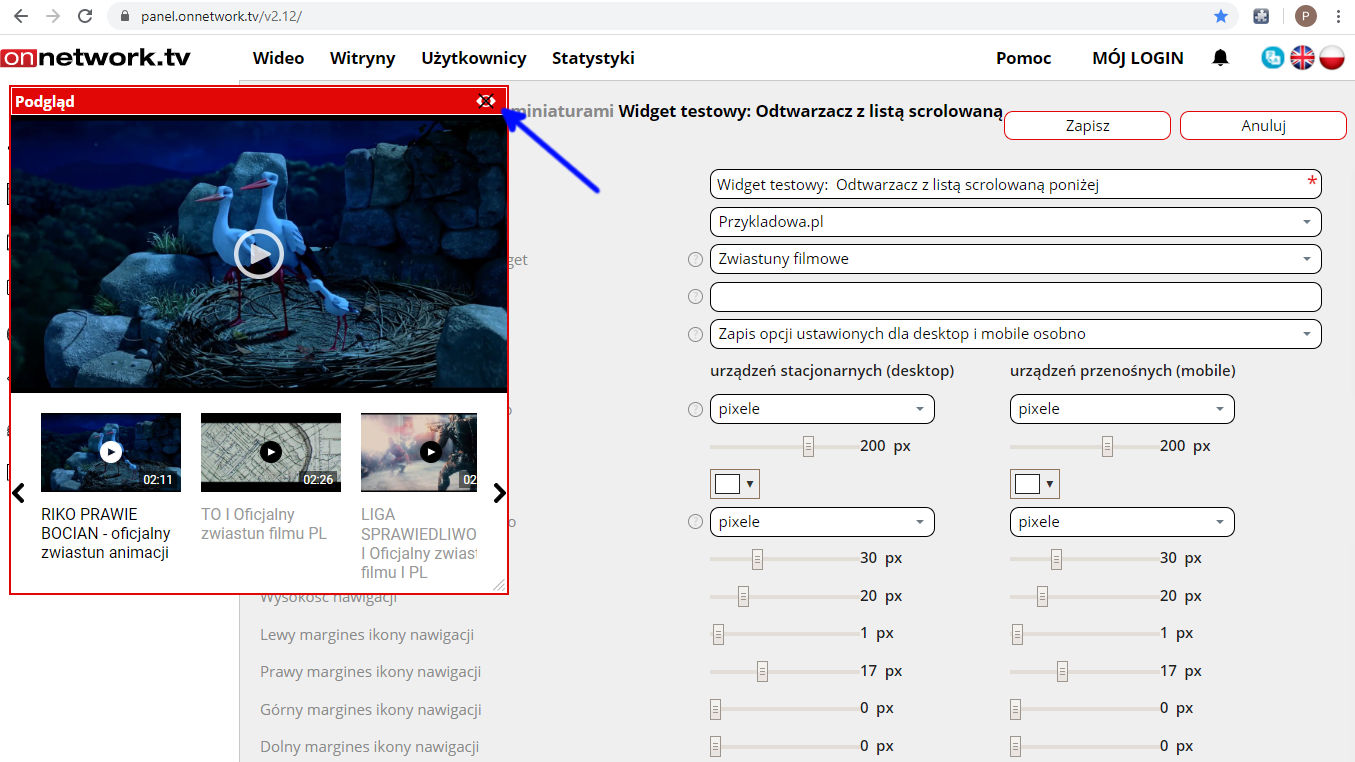Switch language to Polish flag

pyautogui.click(x=1331, y=58)
